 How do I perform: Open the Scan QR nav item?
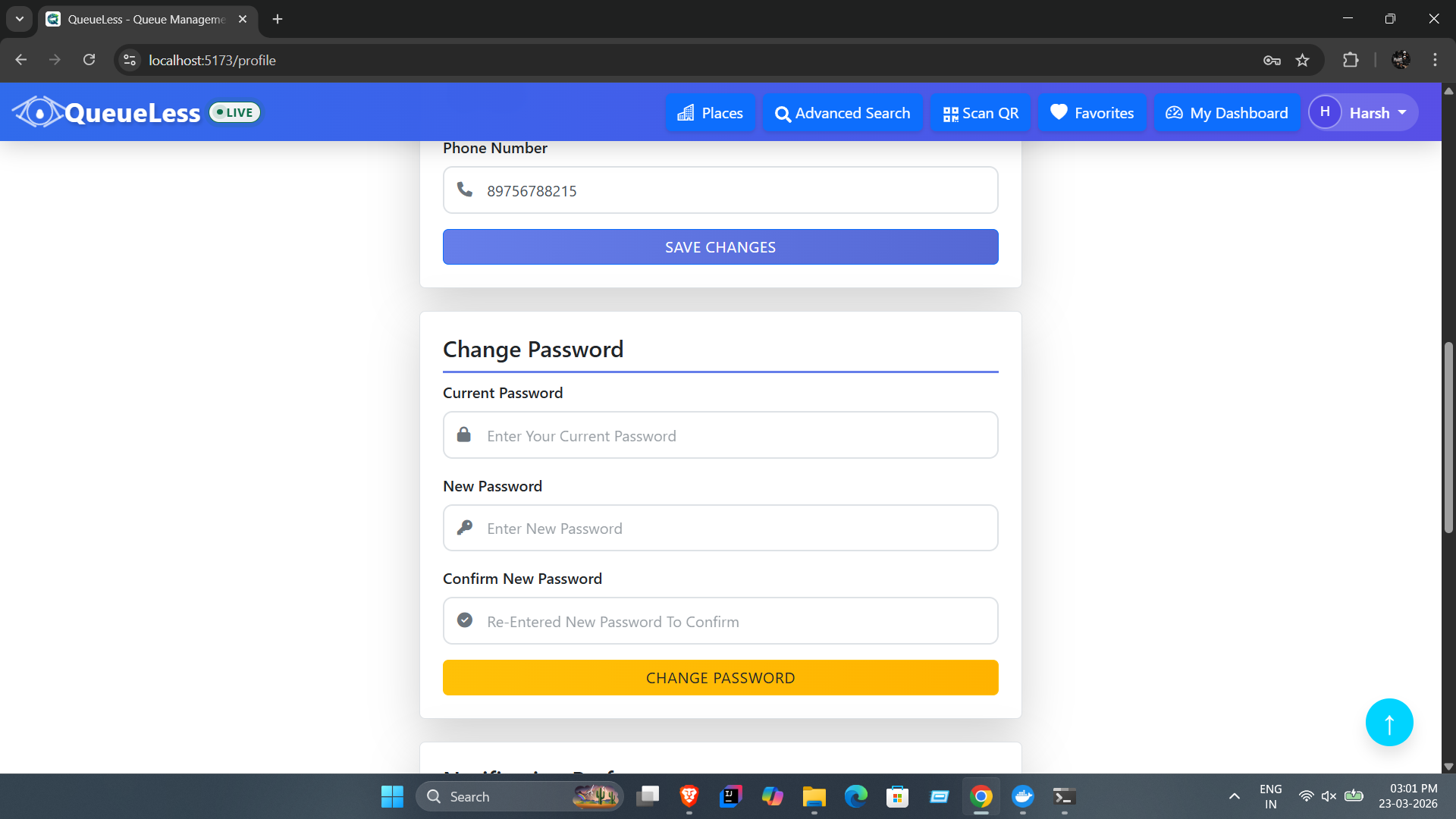981,113
